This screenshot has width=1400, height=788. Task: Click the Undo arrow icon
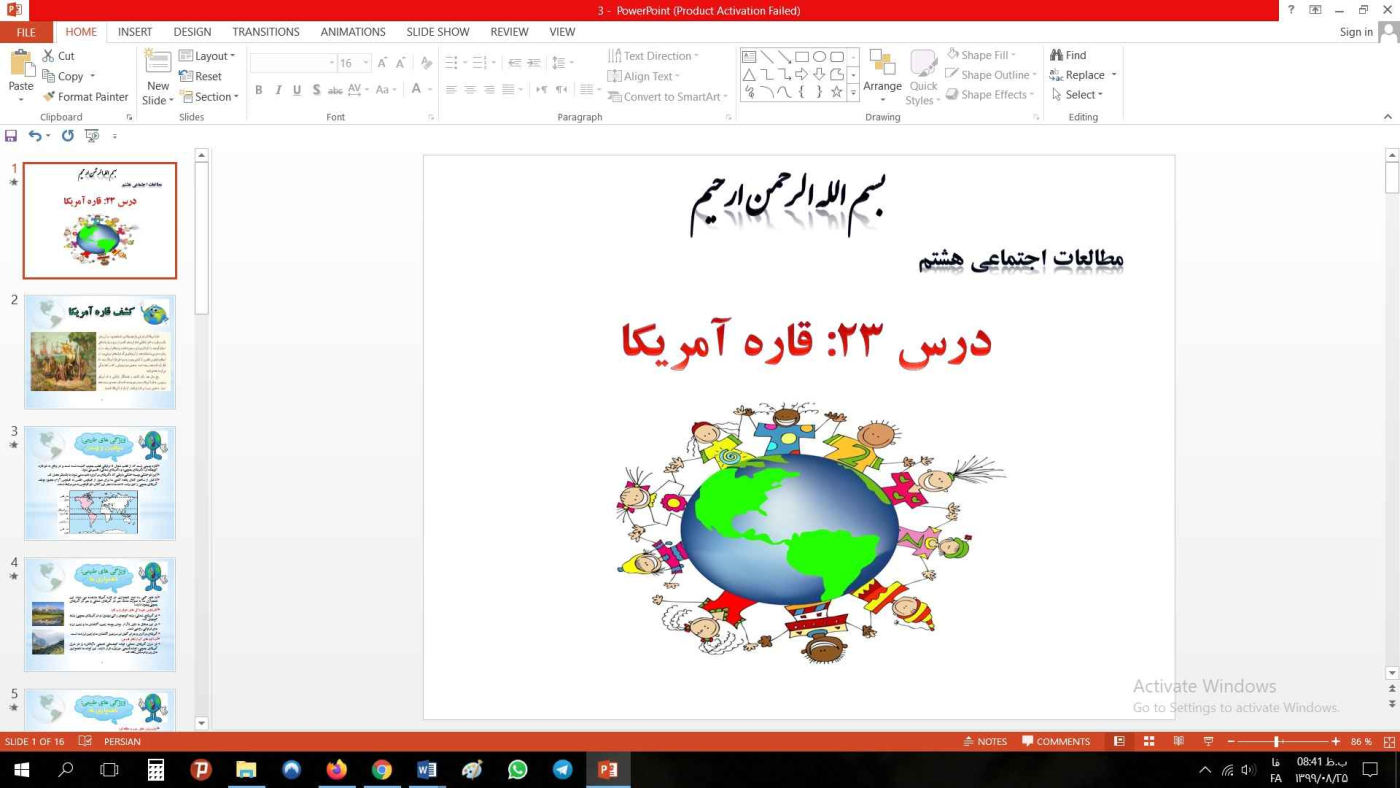tap(35, 136)
